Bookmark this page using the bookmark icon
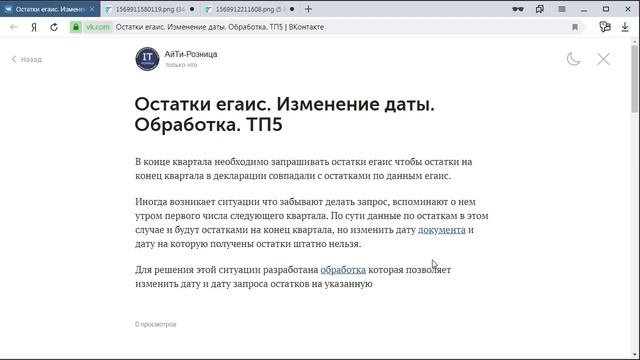This screenshot has height=360, width=640. 575,27
